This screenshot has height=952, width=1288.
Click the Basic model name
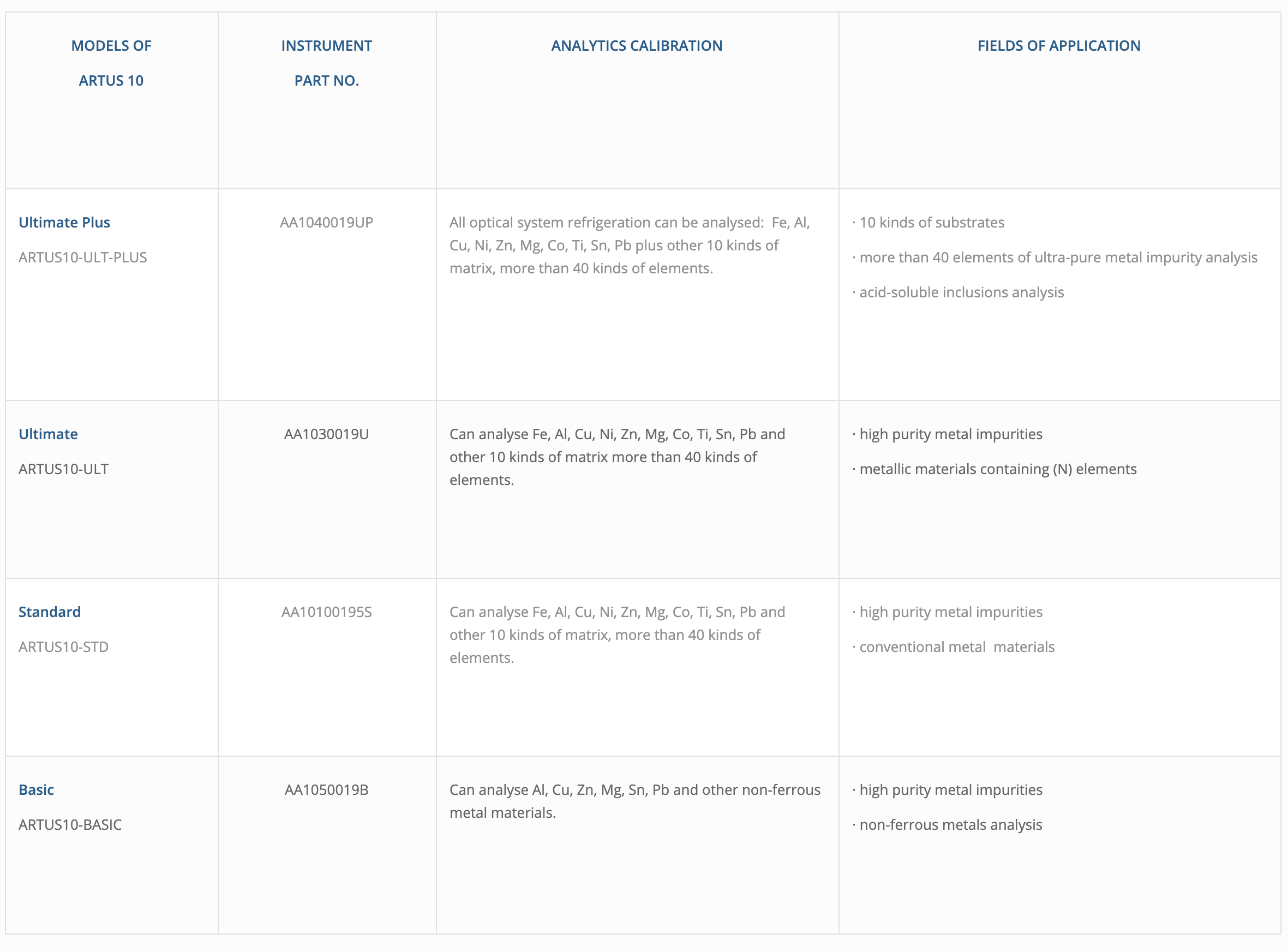click(37, 789)
